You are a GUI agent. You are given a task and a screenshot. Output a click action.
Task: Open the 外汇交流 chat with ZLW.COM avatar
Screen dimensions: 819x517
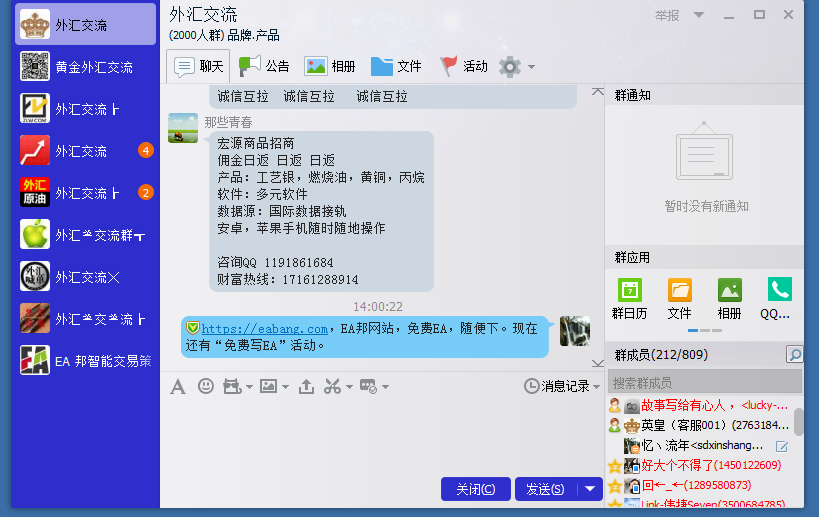coord(85,109)
